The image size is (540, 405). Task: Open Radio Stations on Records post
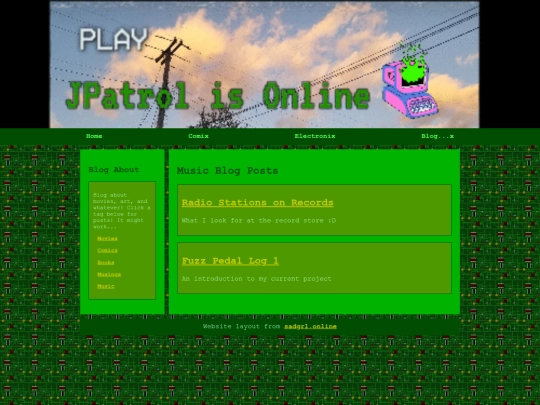pyautogui.click(x=258, y=202)
